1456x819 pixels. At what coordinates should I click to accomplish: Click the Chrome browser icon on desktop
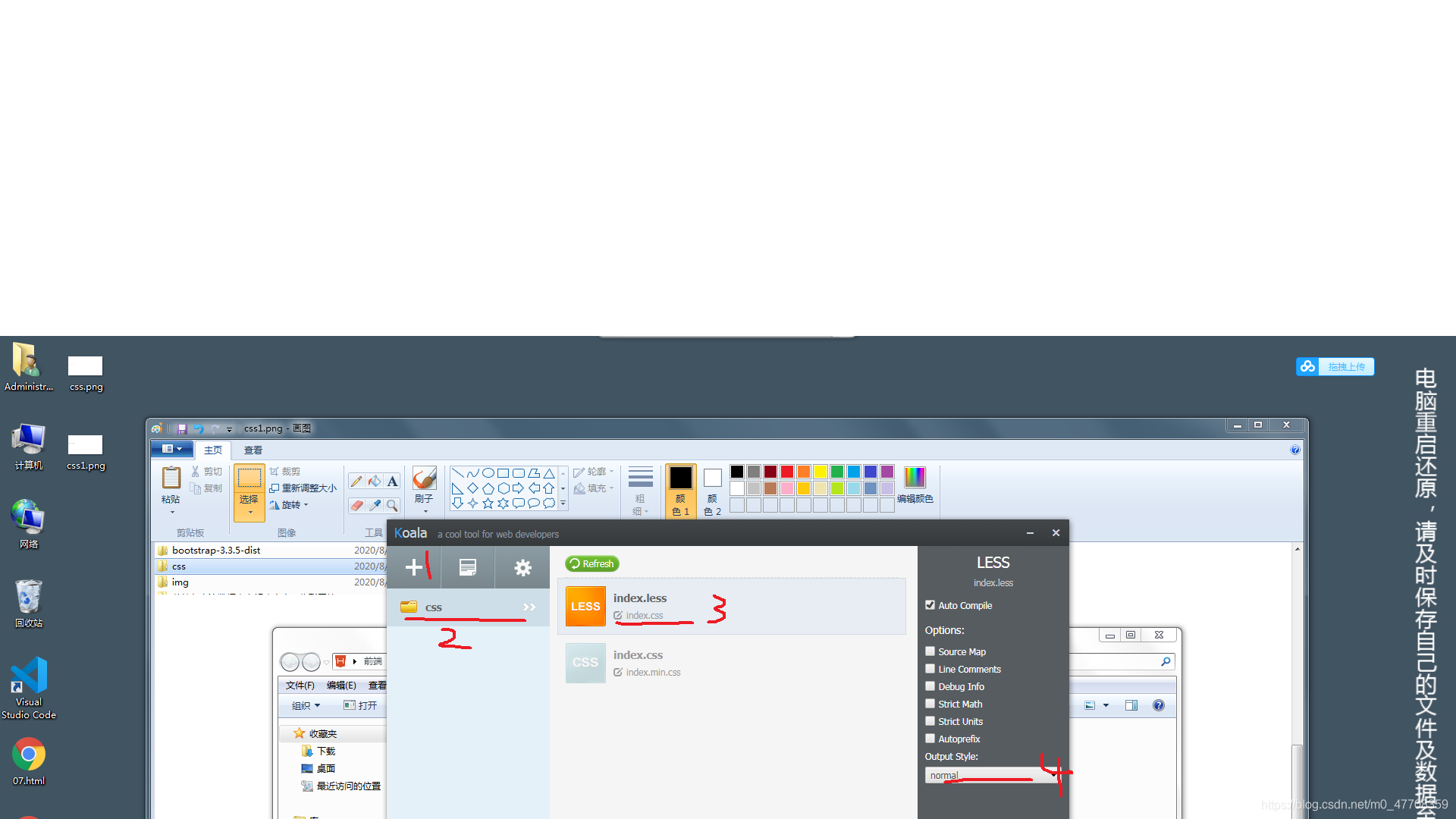click(28, 757)
